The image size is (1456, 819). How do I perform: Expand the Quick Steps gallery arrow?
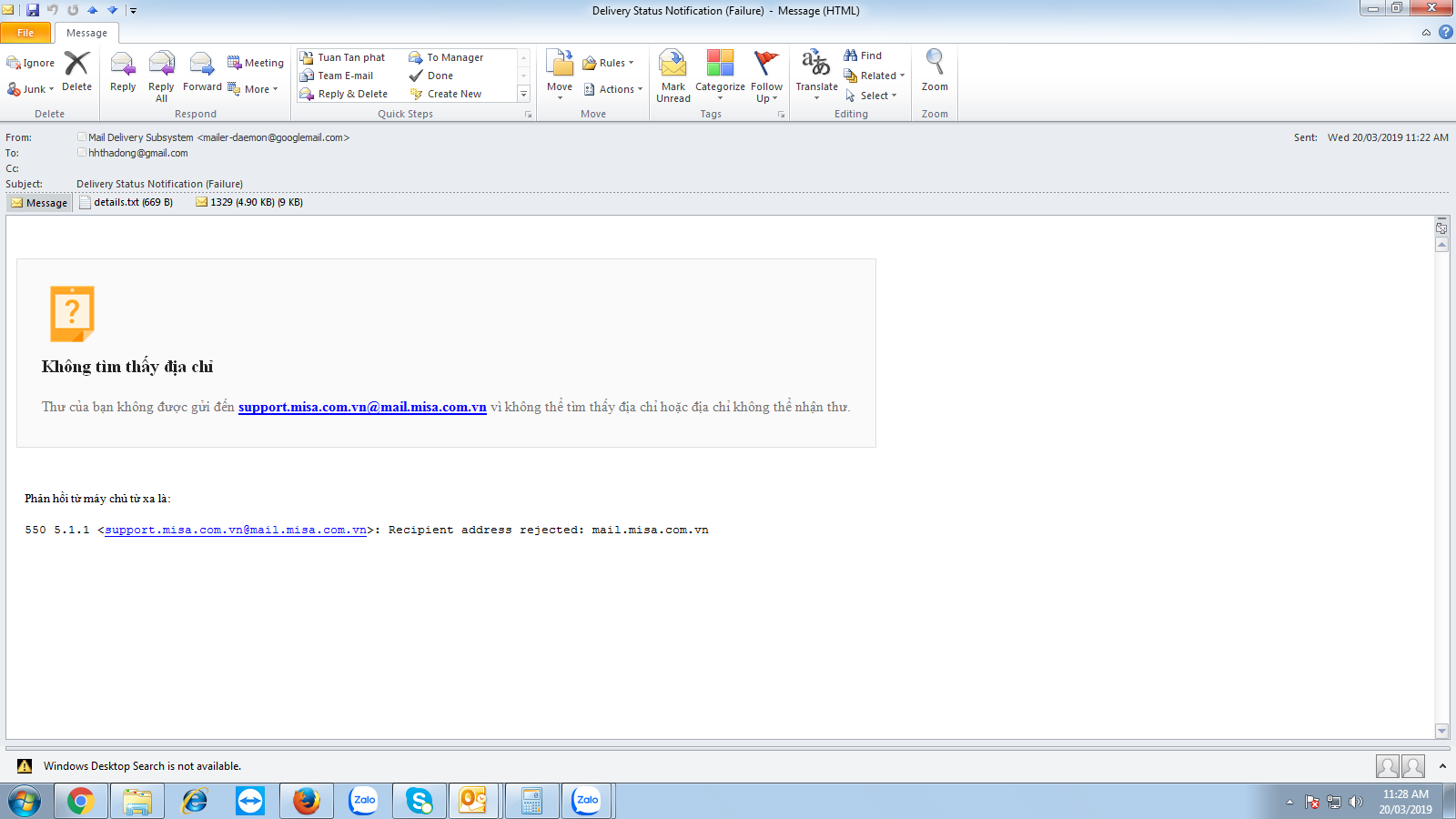(x=523, y=94)
